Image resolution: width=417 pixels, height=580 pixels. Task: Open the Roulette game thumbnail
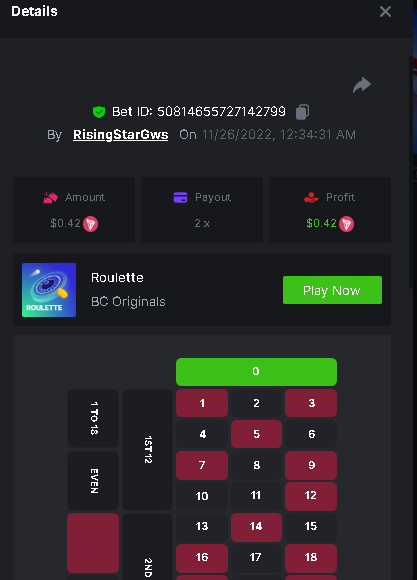tap(49, 290)
